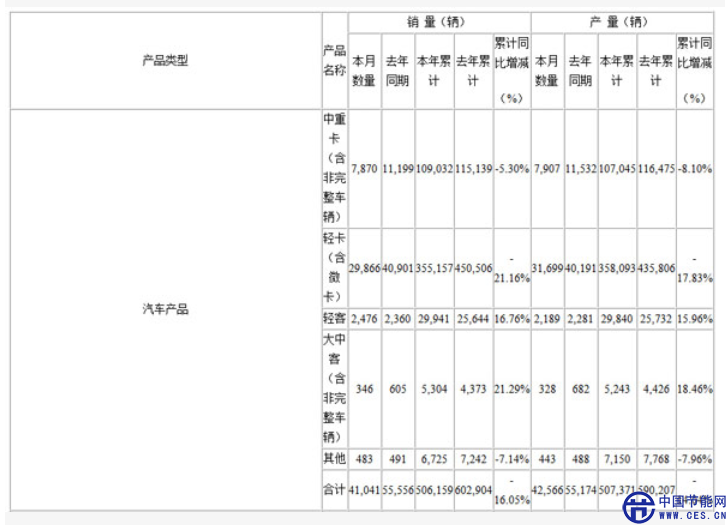Image resolution: width=727 pixels, height=525 pixels.
Task: Click the 7,870 monthly sales cell
Action: [364, 169]
